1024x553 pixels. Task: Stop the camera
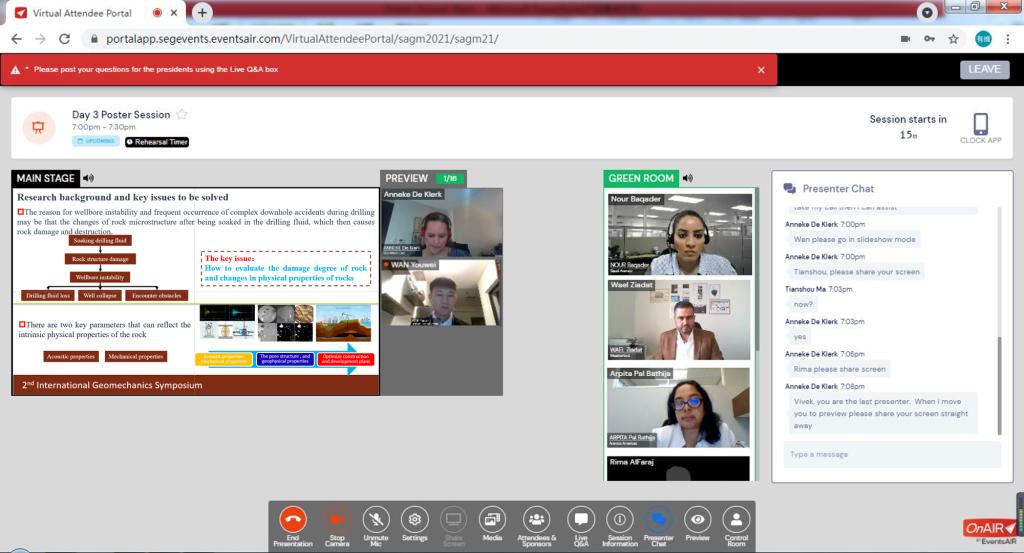(337, 525)
